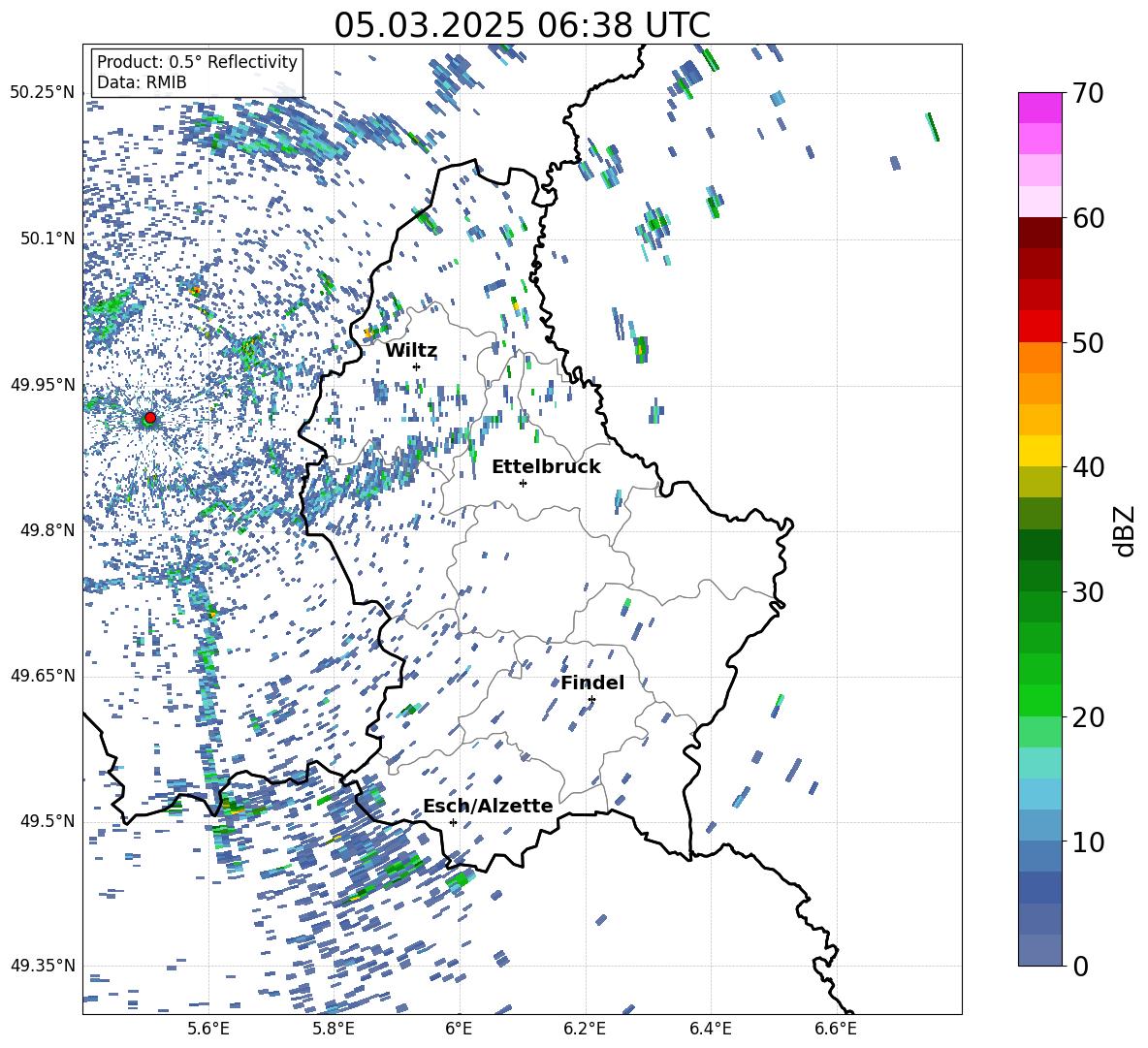Click the 6°E longitude label

click(x=459, y=1029)
